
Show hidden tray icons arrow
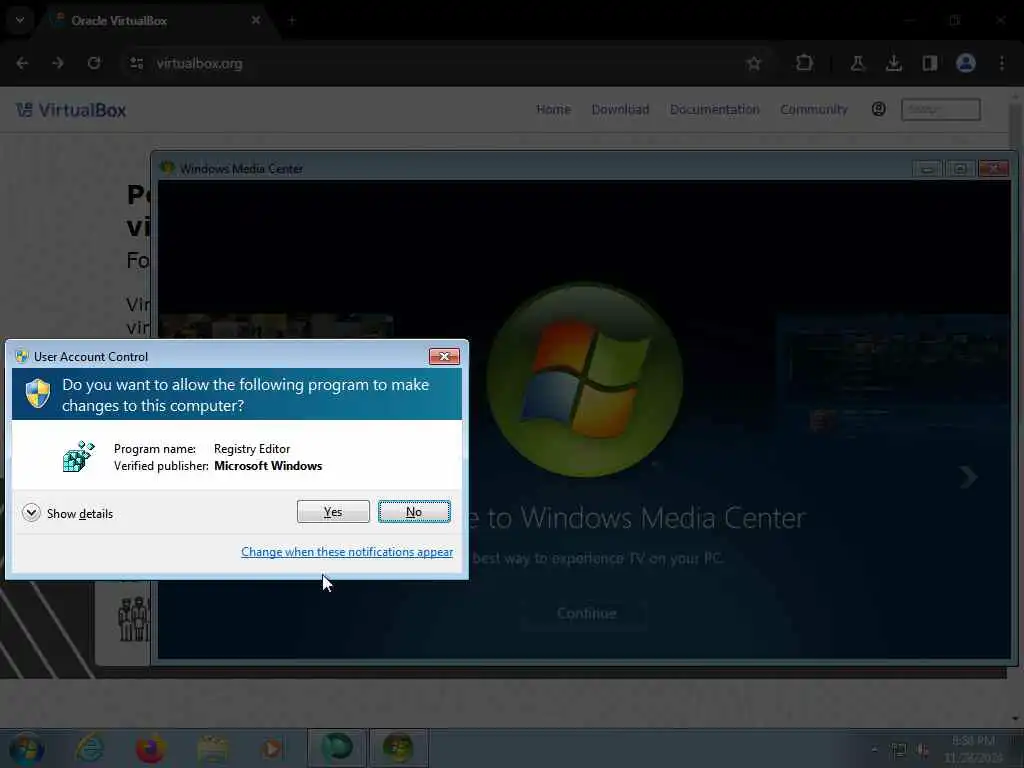click(874, 750)
